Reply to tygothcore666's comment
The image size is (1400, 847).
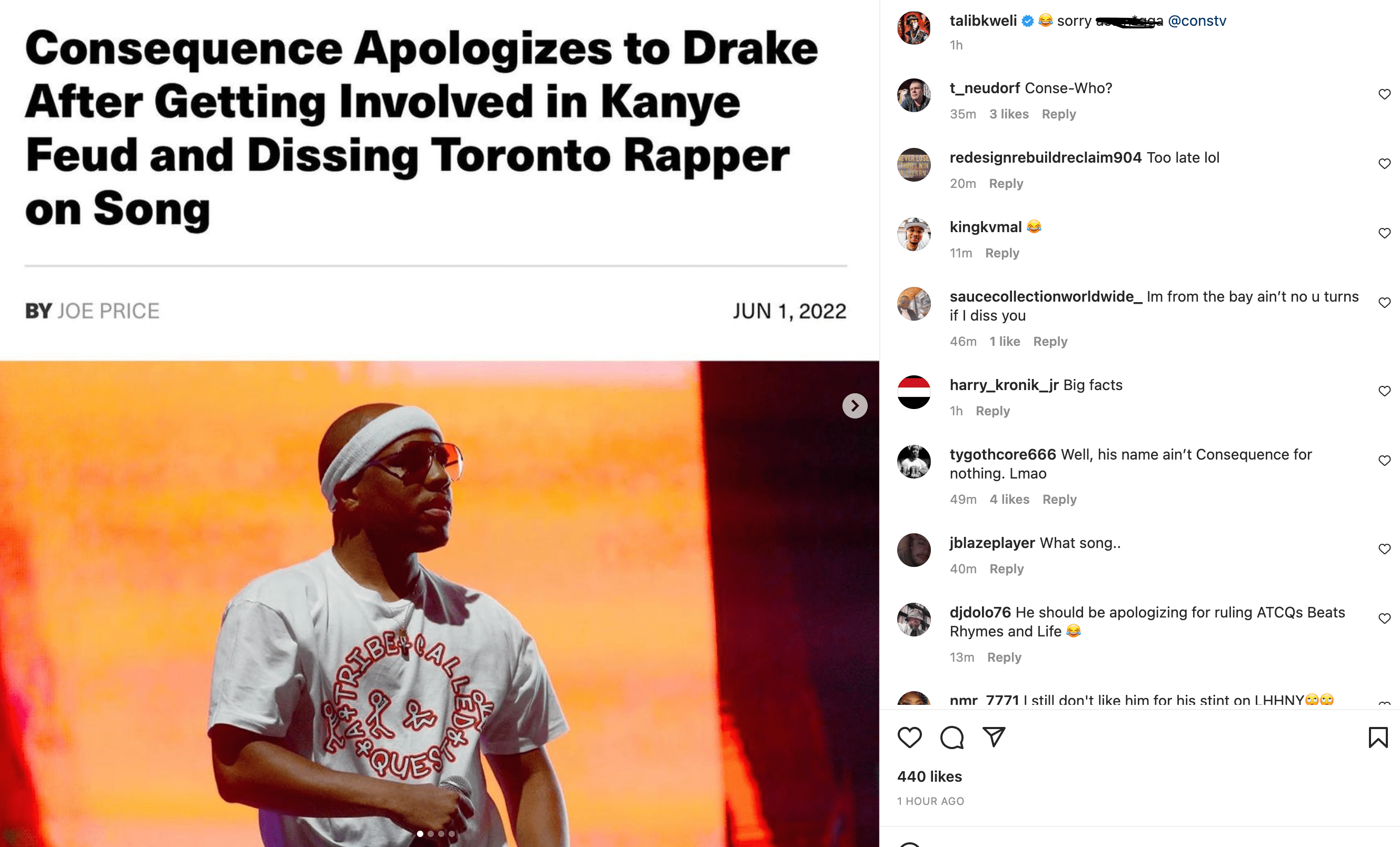click(1060, 500)
